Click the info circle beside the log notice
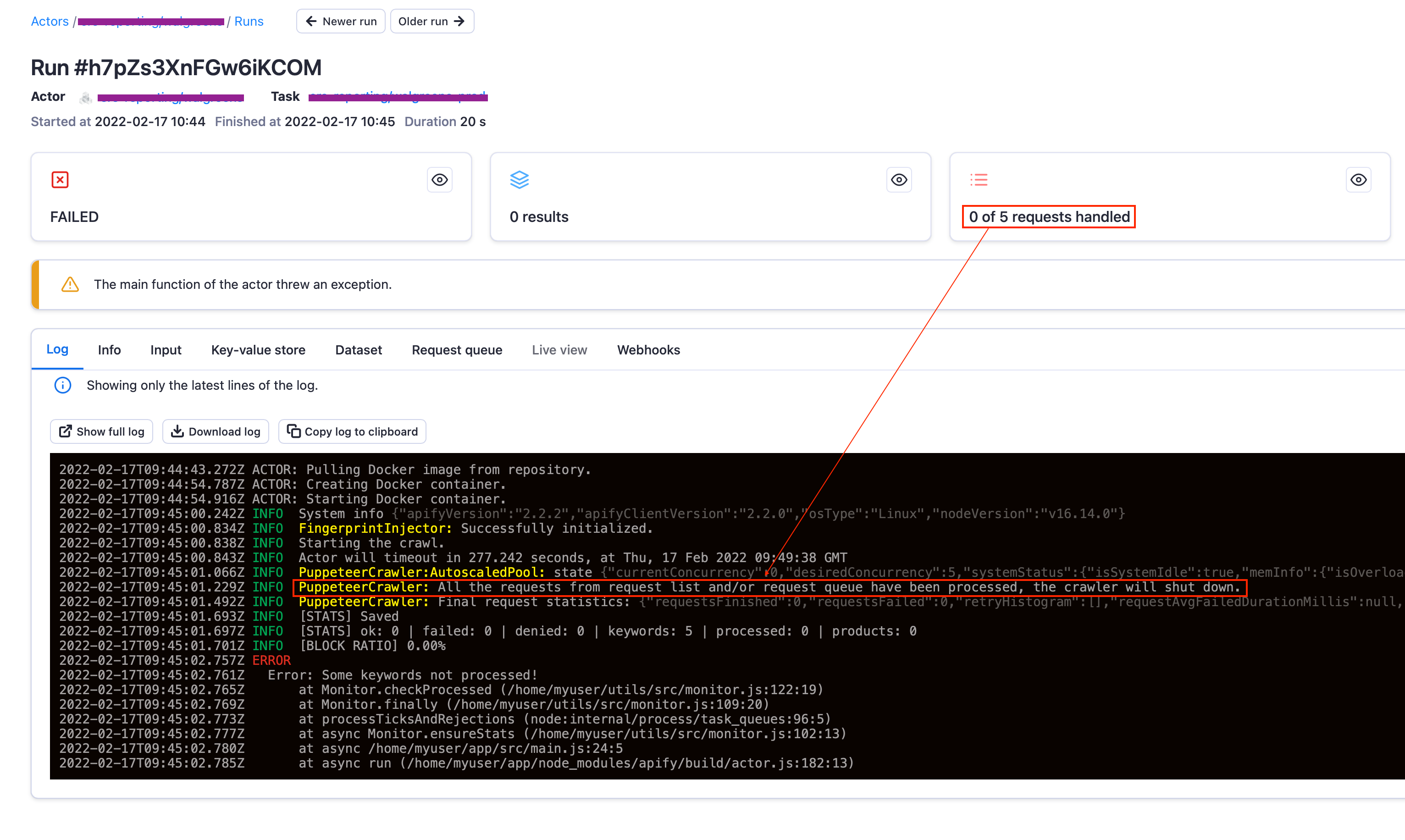The height and width of the screenshot is (840, 1405). coord(62,385)
